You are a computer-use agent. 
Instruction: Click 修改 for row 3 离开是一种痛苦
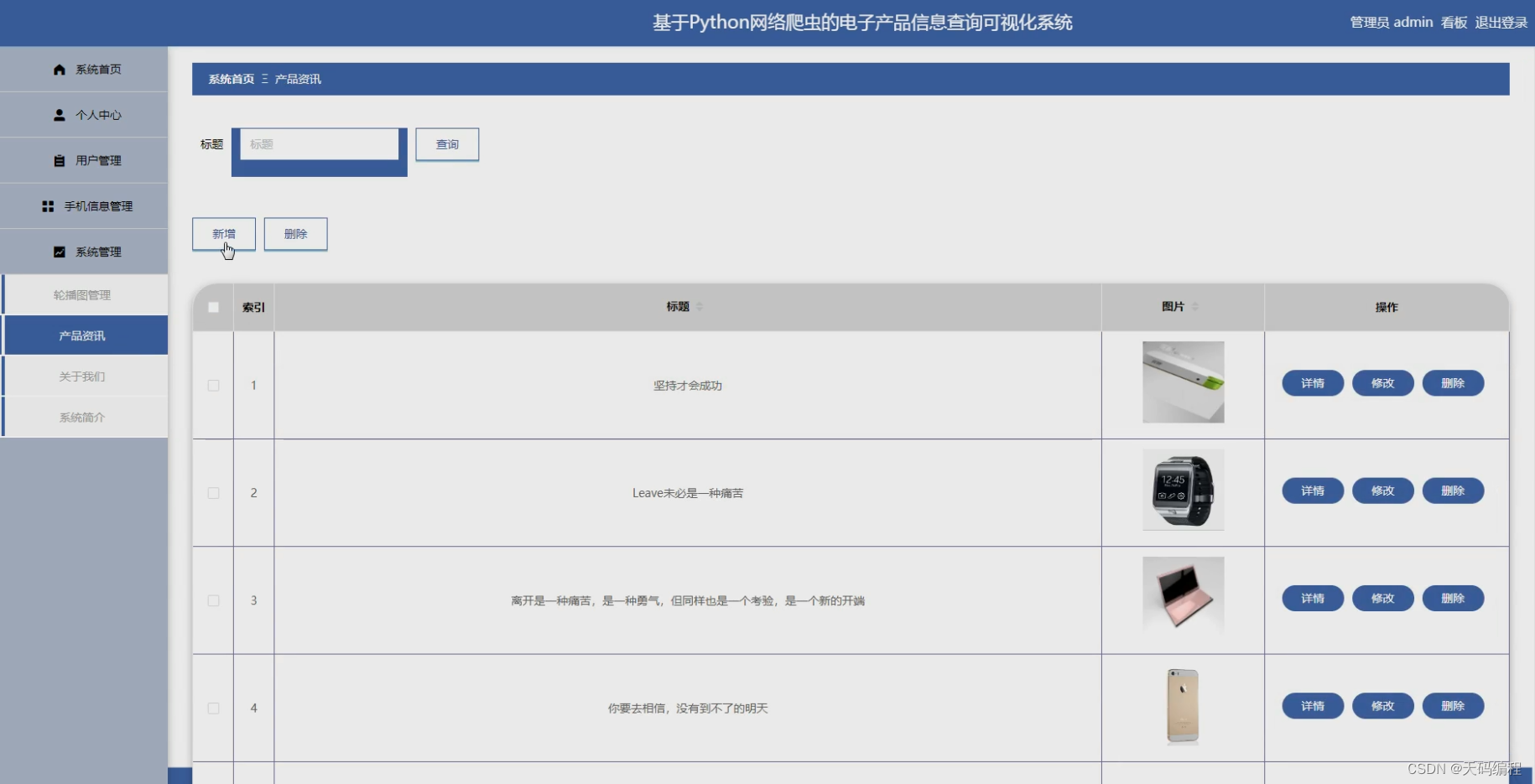[x=1383, y=599]
